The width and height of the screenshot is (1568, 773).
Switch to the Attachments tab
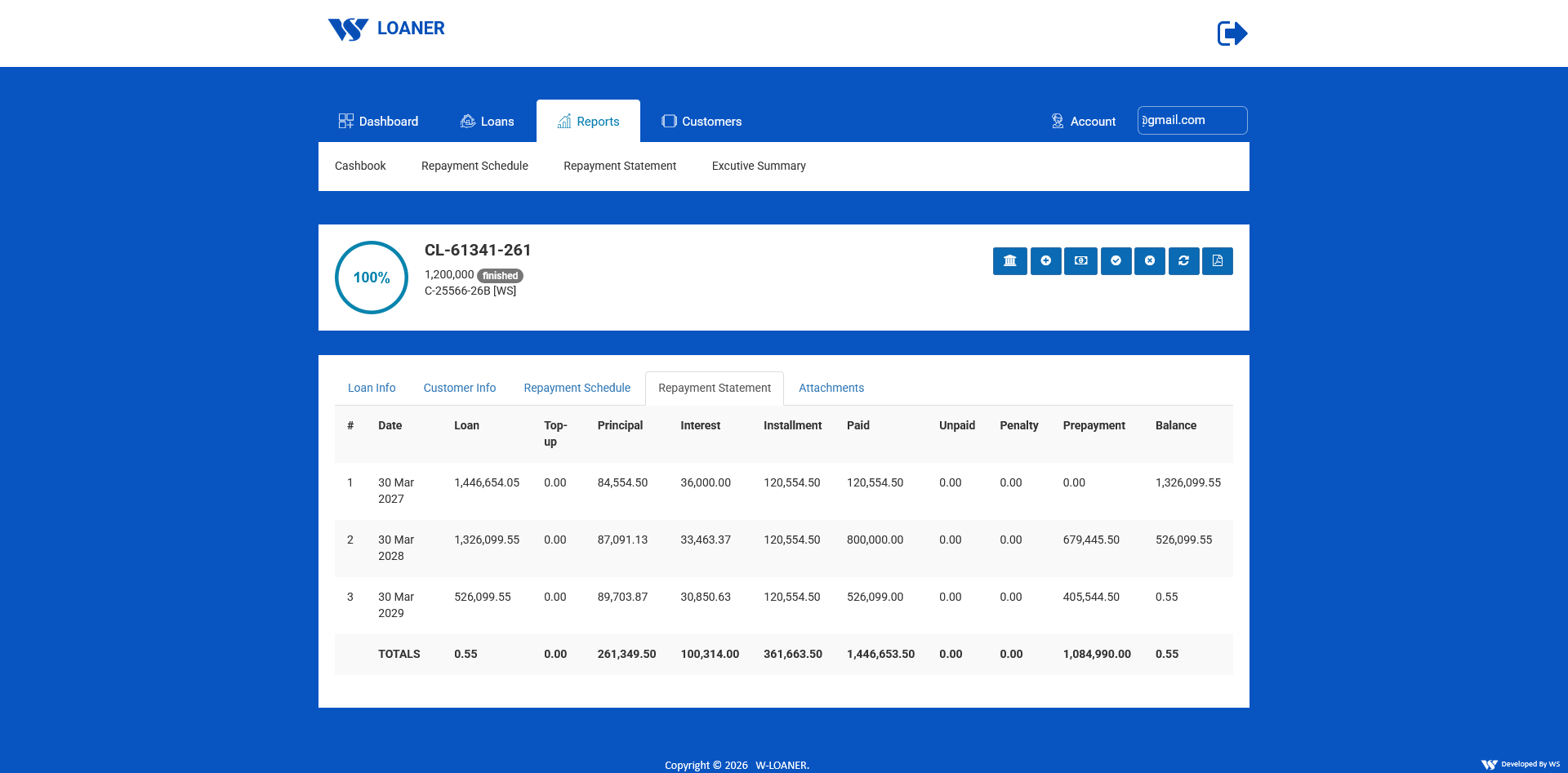[x=831, y=389]
